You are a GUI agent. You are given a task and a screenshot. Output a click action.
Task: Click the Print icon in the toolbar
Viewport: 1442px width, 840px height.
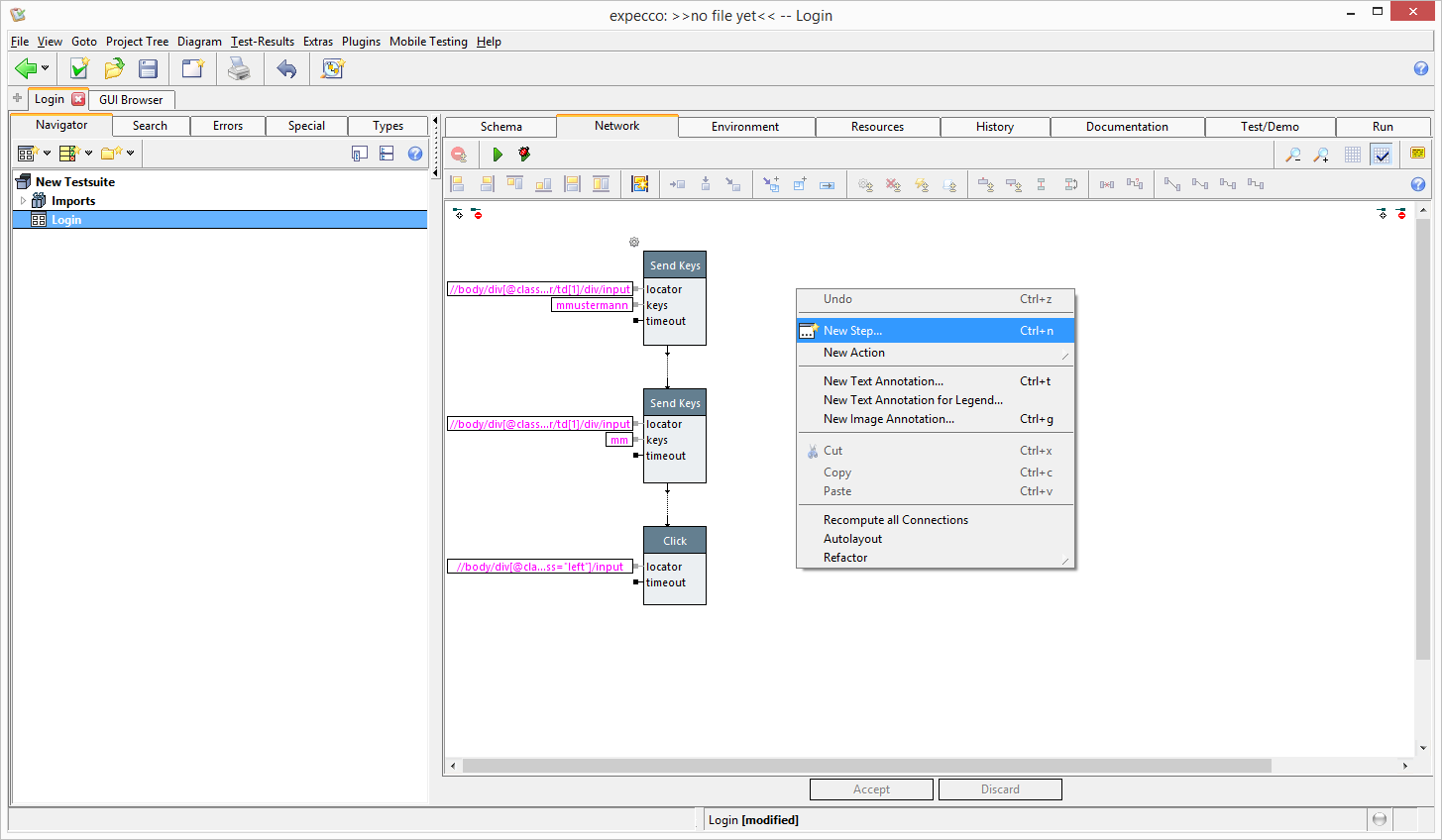[239, 68]
